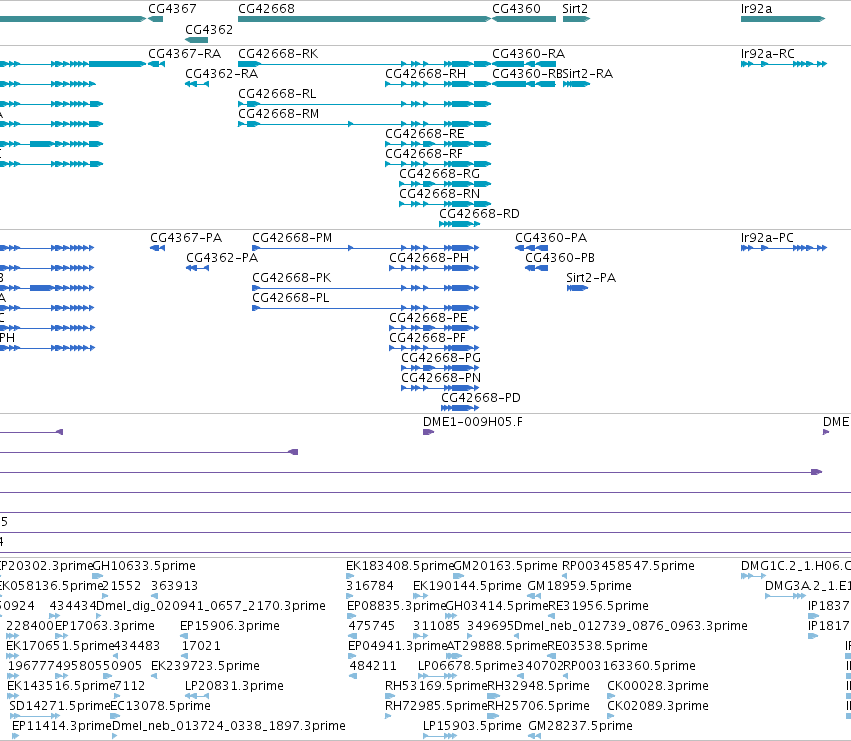The height and width of the screenshot is (741, 851).
Task: Open the CG42668-RL transcript label
Action: (277, 94)
